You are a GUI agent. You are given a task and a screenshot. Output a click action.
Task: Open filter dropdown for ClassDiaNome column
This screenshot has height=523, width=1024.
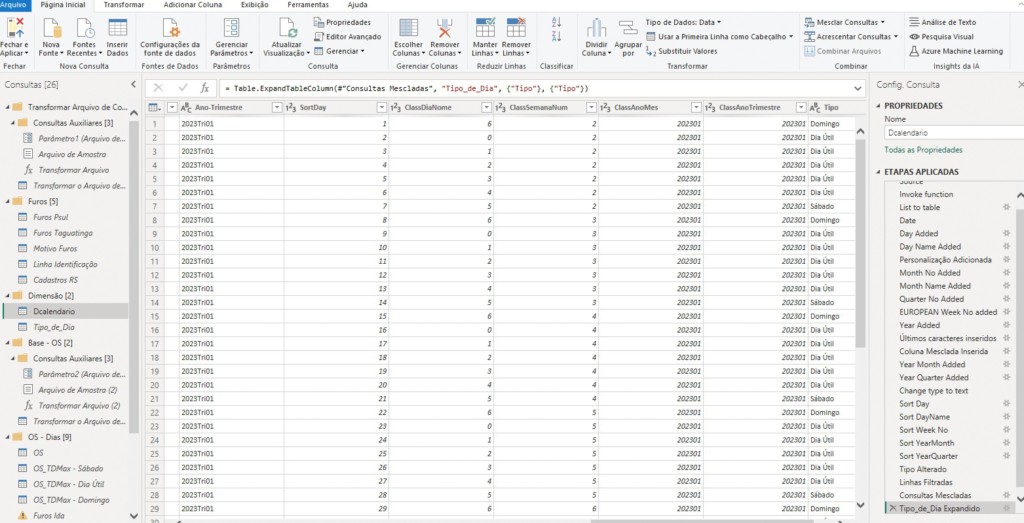[486, 107]
